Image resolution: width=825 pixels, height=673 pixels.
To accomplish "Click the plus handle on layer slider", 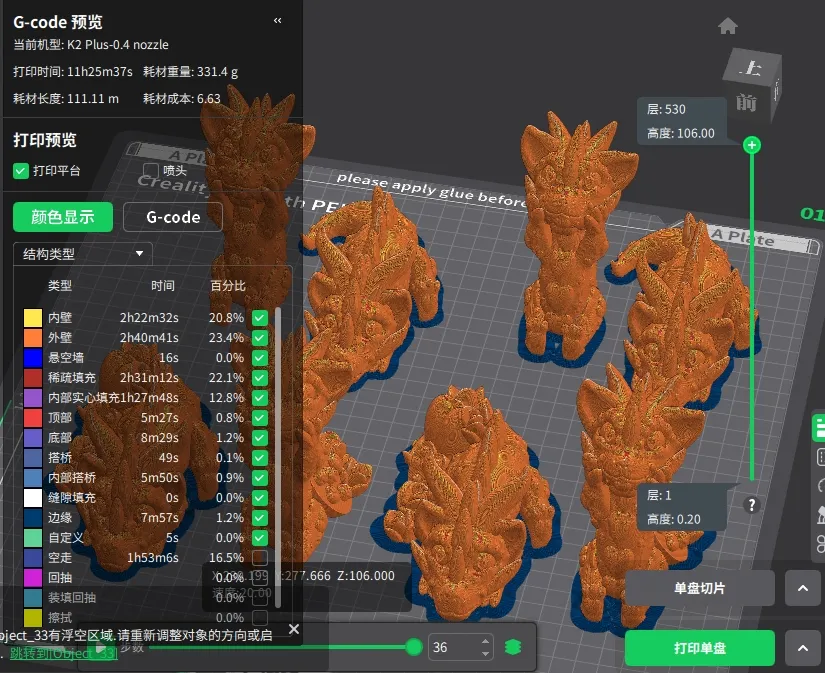I will tap(752, 145).
